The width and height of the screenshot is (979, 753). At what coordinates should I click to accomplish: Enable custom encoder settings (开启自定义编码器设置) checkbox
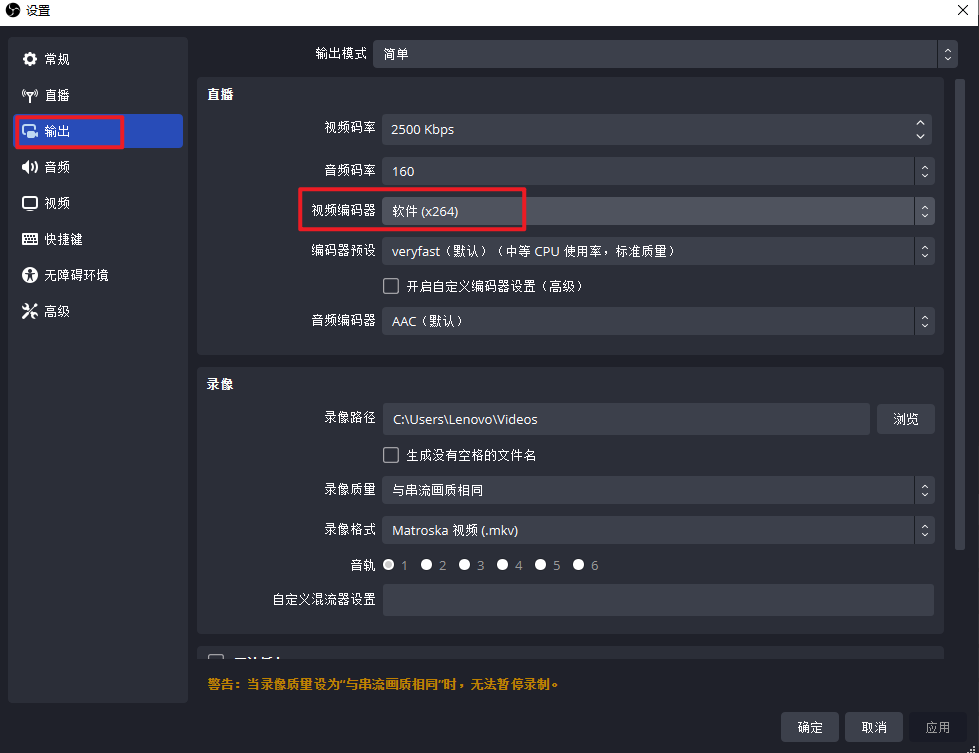392,286
